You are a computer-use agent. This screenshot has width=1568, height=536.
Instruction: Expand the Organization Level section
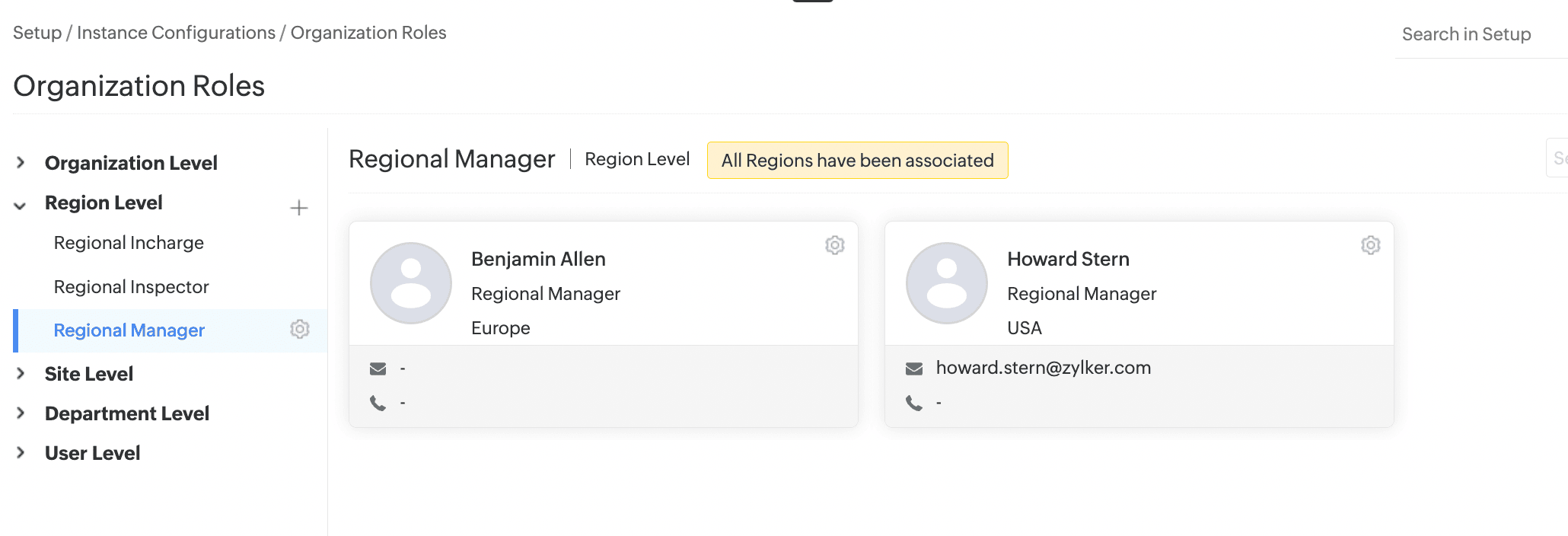click(x=21, y=162)
